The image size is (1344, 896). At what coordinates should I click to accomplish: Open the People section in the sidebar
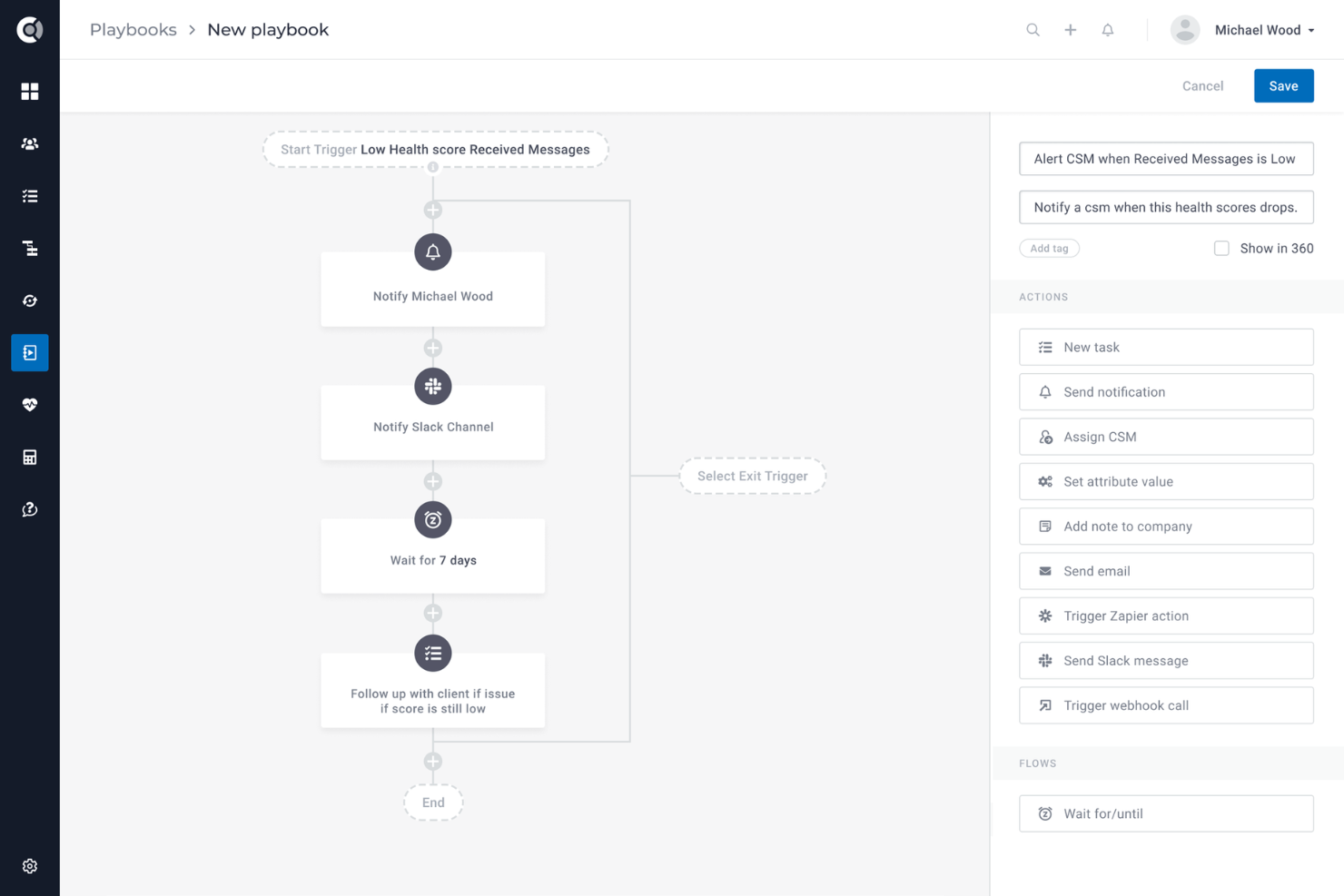30,143
